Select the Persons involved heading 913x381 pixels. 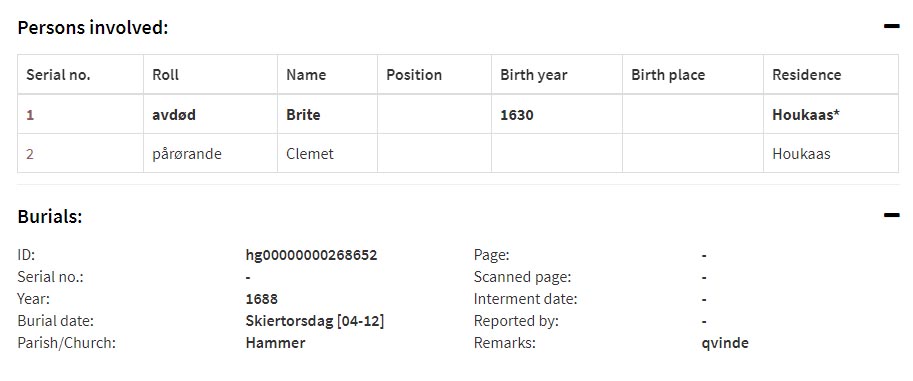point(93,27)
